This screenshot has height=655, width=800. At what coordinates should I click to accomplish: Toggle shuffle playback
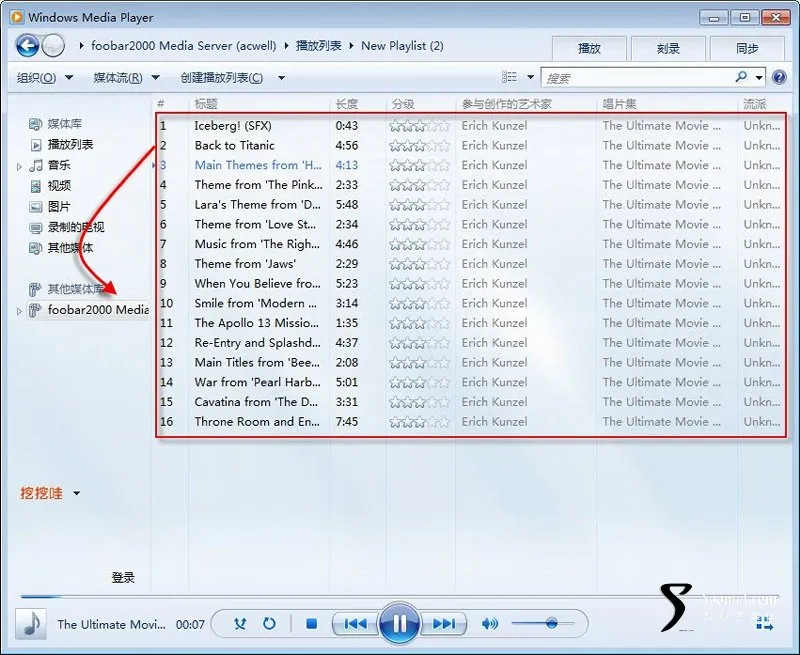(x=240, y=623)
